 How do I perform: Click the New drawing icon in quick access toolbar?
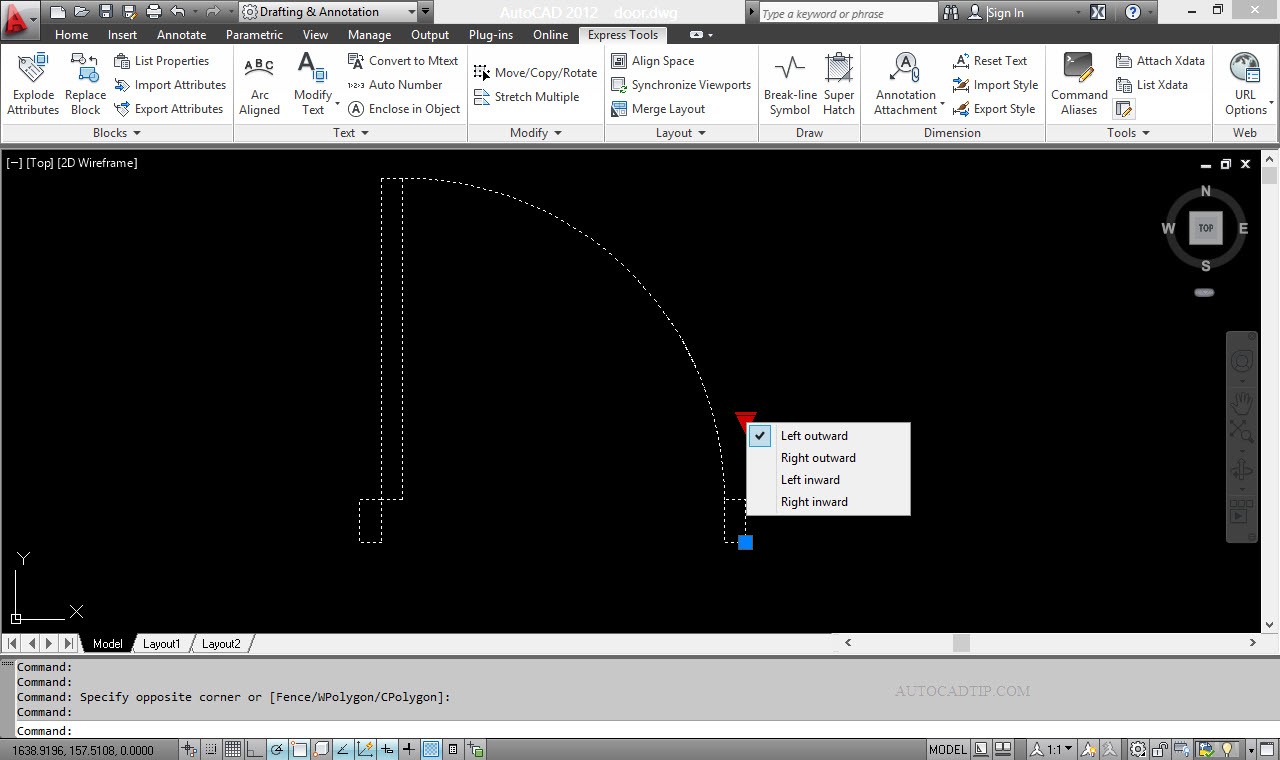(58, 12)
